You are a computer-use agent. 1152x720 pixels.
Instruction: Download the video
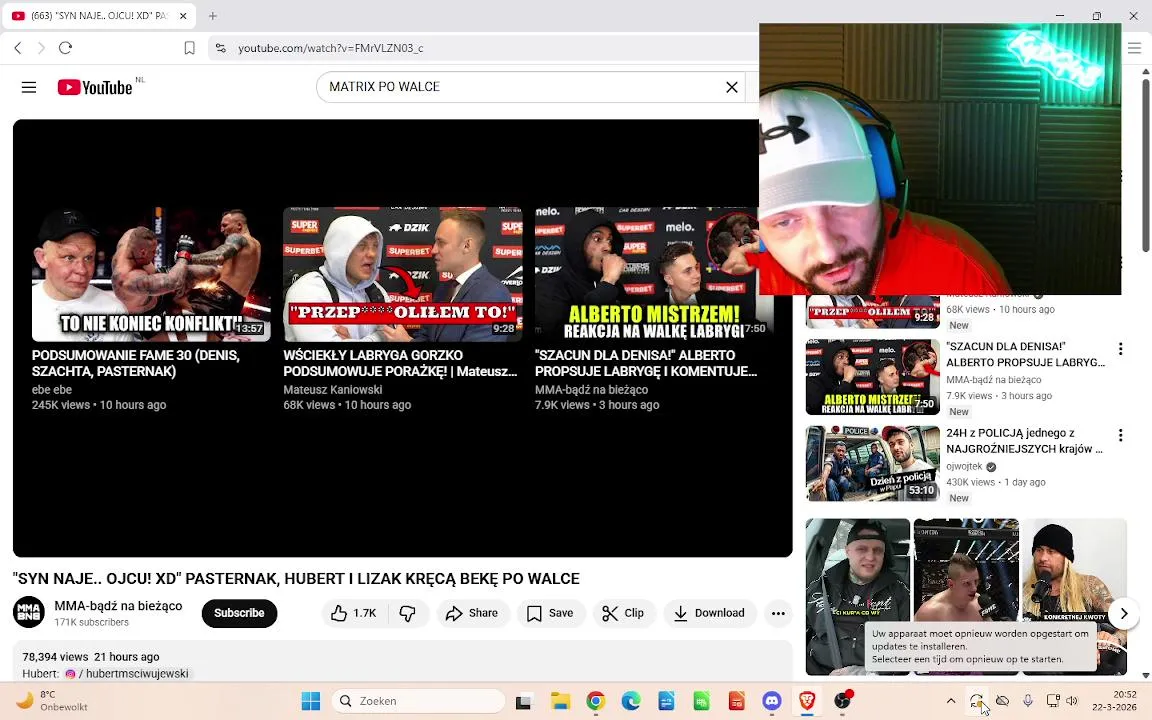click(710, 613)
